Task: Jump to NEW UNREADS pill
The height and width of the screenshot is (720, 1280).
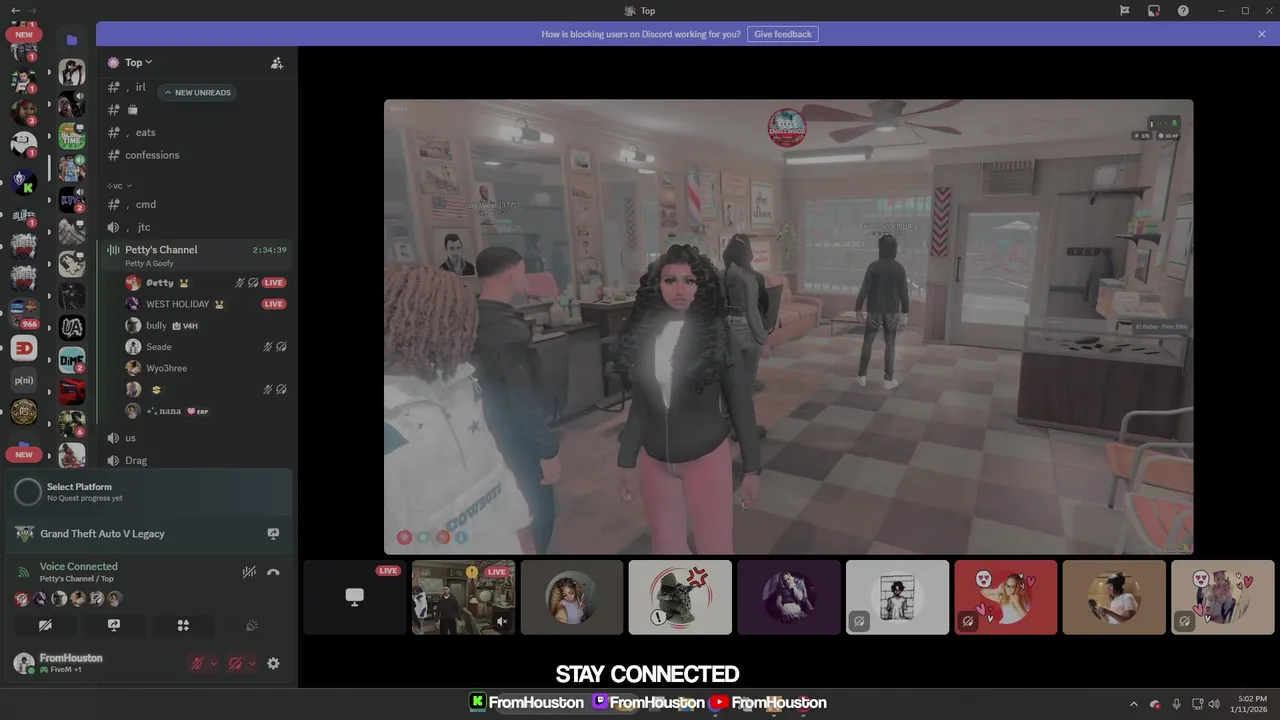Action: 197,92
